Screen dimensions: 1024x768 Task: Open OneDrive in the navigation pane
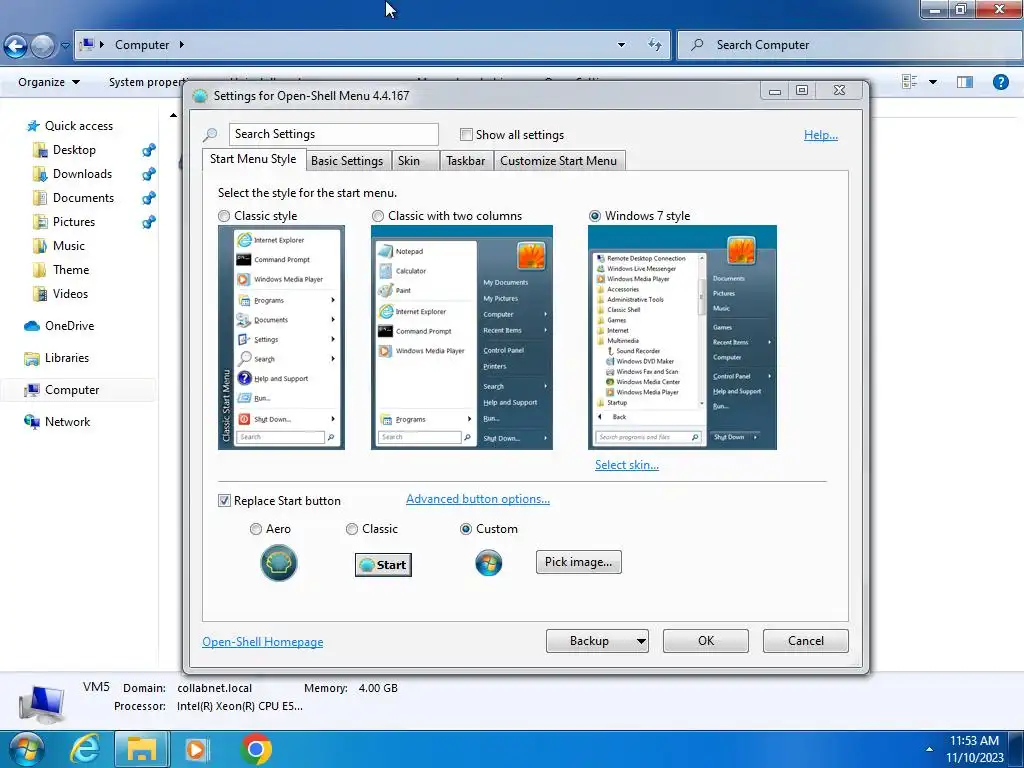tap(59, 326)
